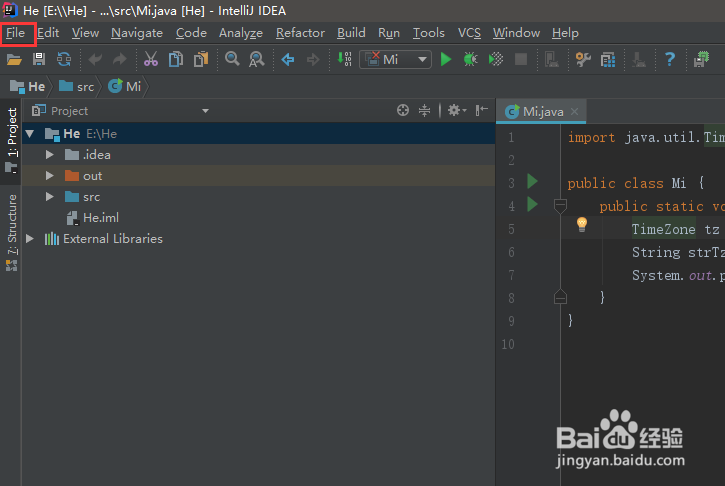725x486 pixels.
Task: Click the blue Help question mark icon
Action: pyautogui.click(x=670, y=59)
